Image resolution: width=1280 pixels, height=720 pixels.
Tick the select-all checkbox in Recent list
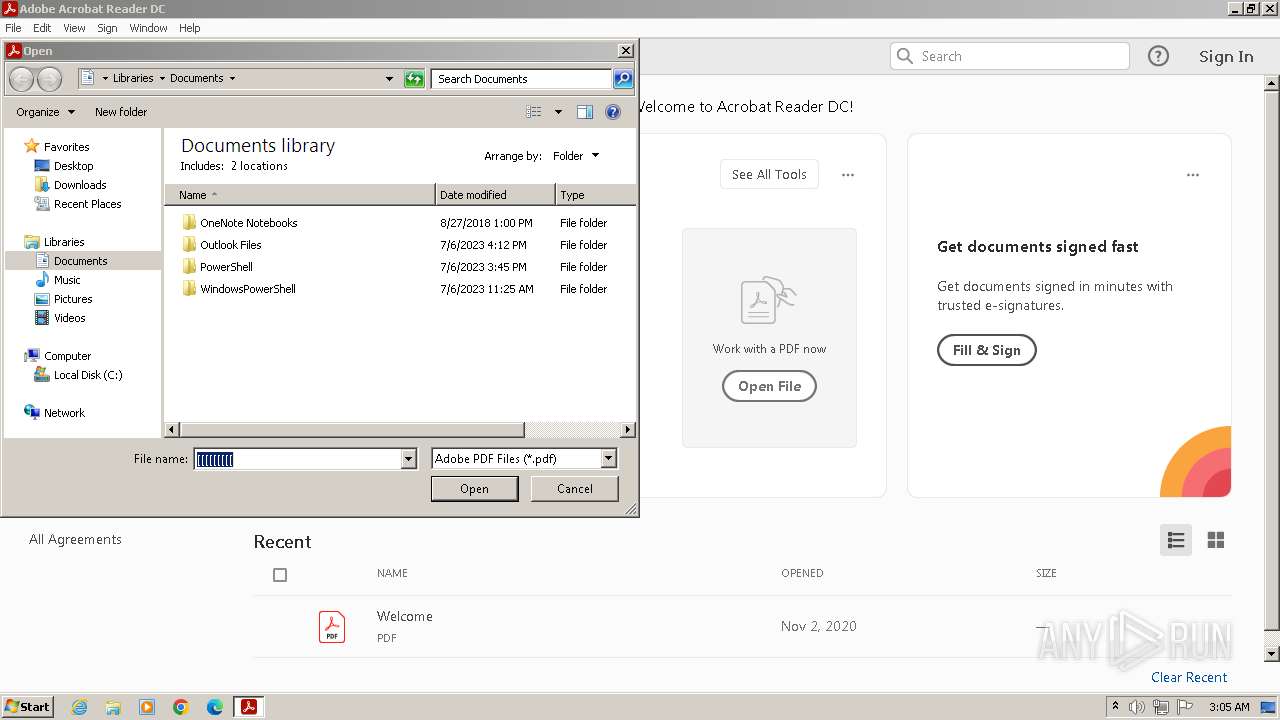point(280,575)
